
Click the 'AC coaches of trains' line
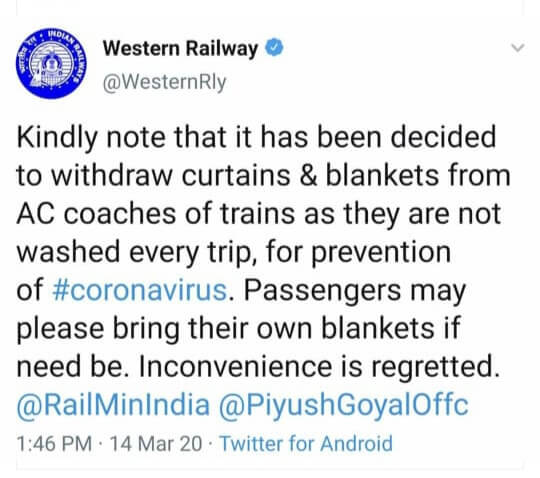259,214
